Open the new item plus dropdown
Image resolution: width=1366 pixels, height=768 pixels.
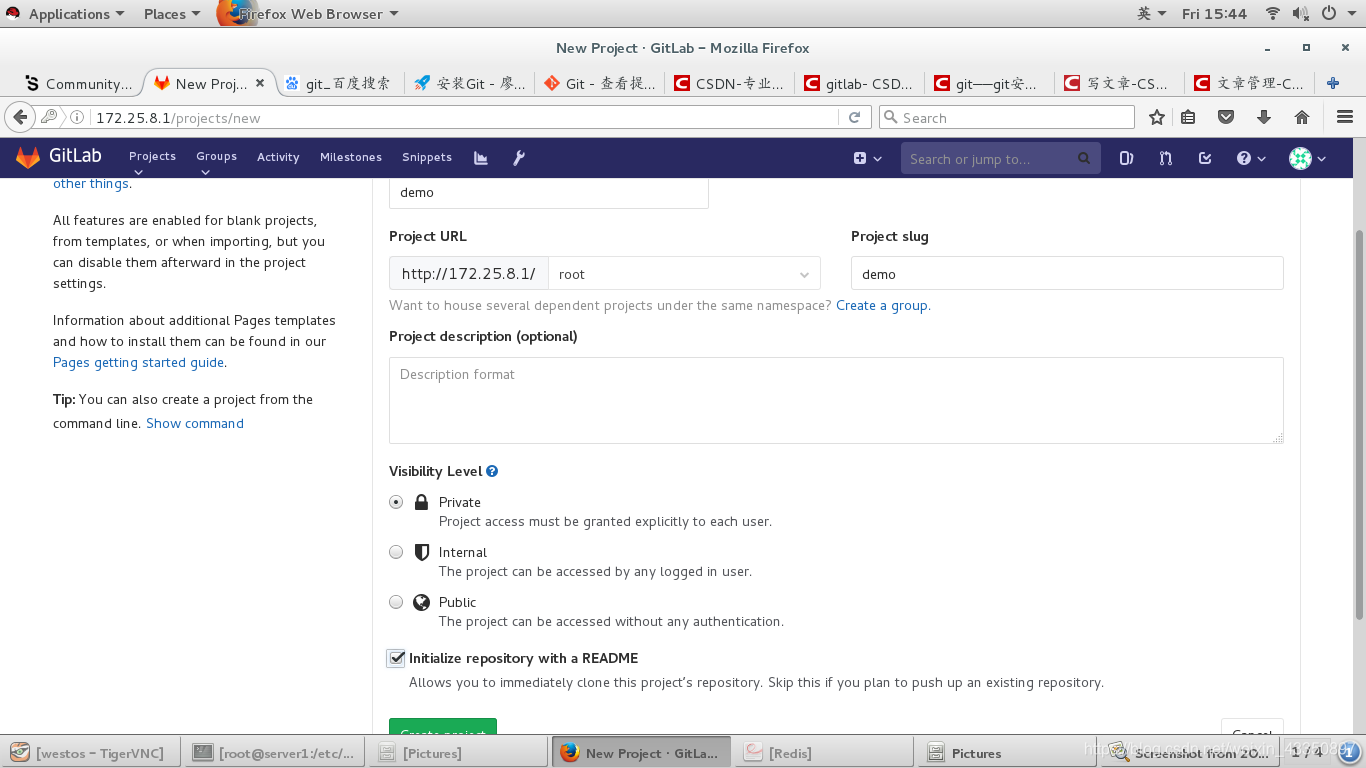[x=867, y=158]
